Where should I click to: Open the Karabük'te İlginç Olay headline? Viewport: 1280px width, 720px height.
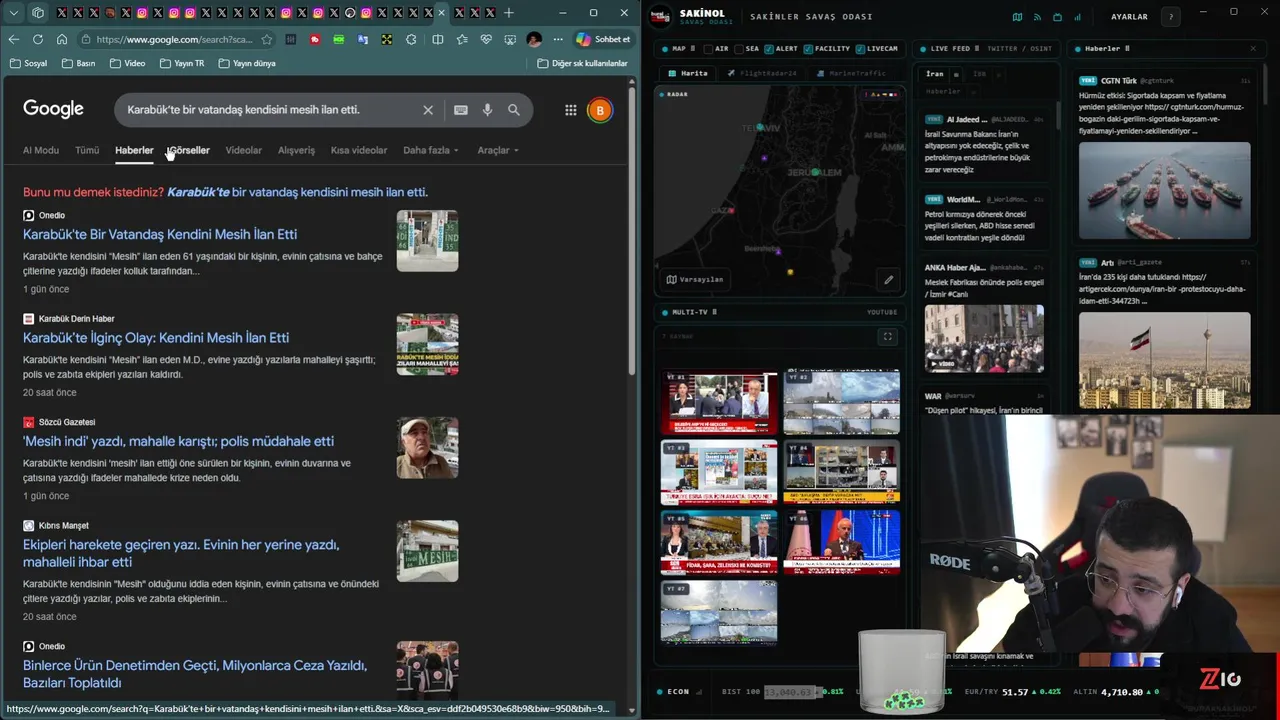pyautogui.click(x=156, y=338)
